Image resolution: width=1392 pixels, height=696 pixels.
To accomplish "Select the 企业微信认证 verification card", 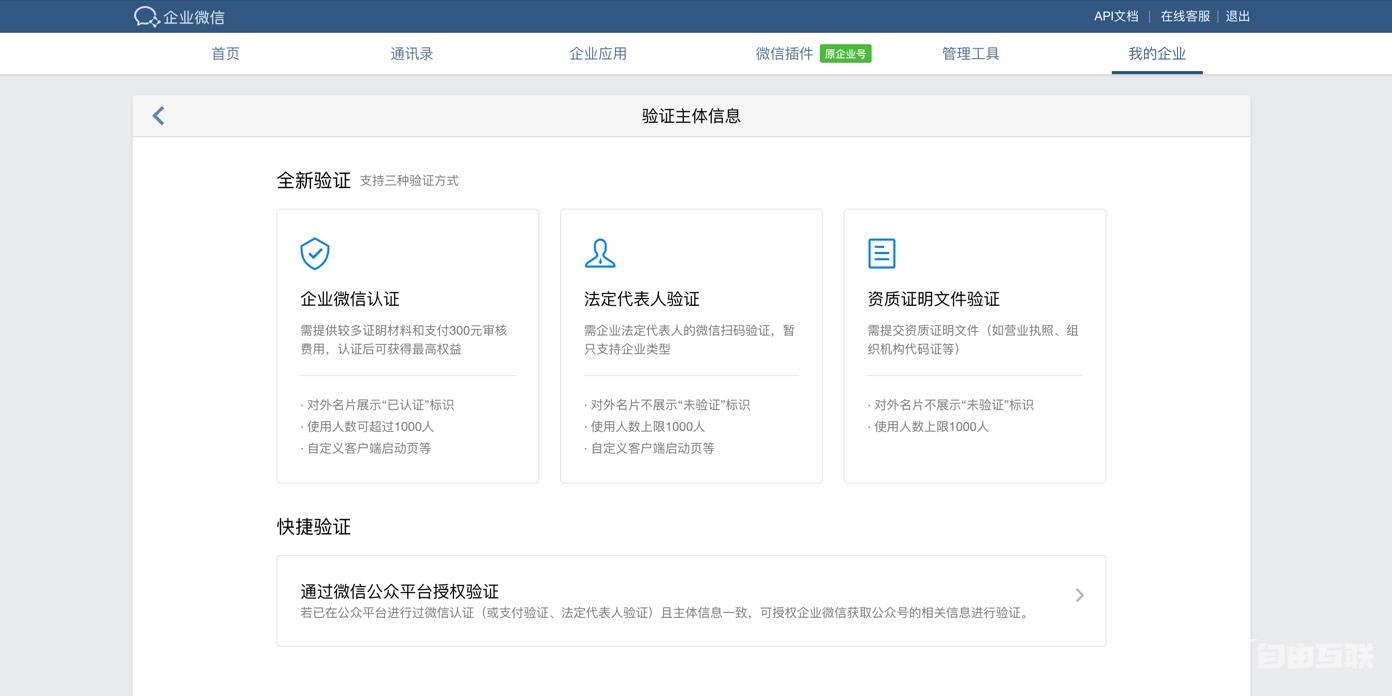I will point(407,345).
